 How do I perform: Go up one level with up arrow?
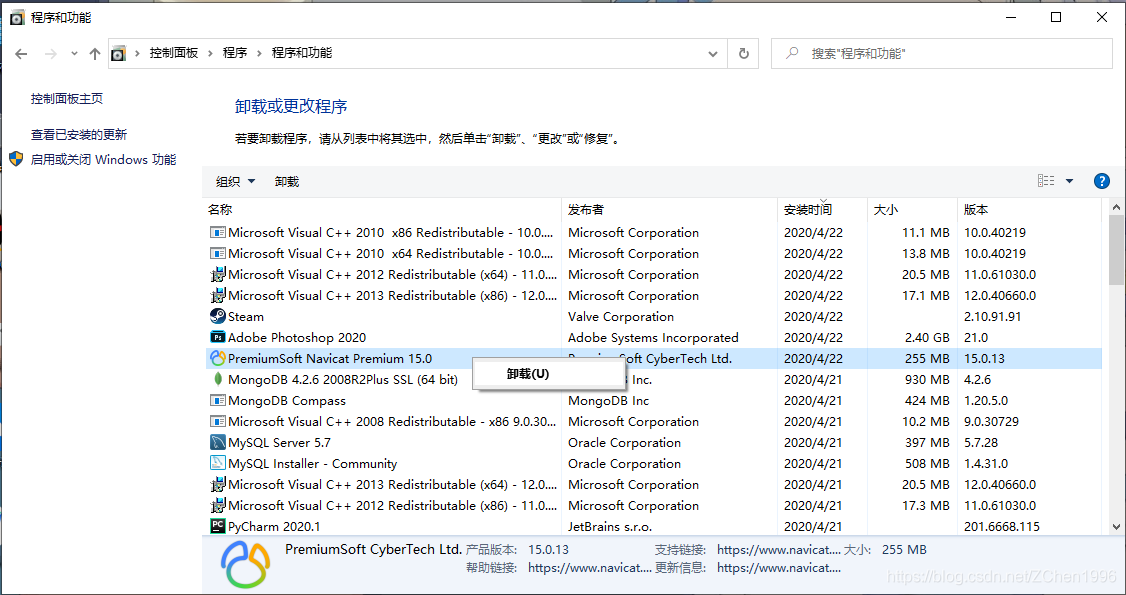tap(95, 54)
